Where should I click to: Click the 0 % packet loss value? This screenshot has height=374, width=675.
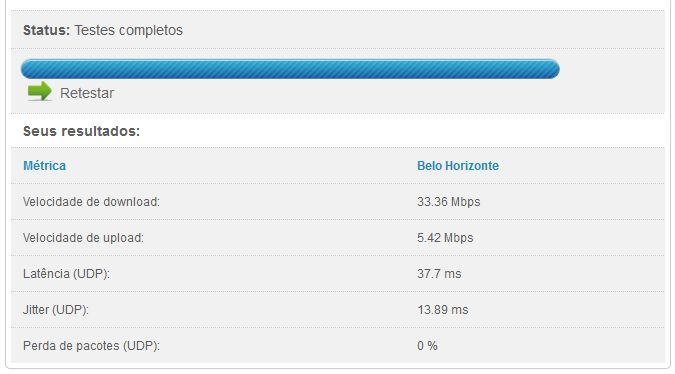click(x=427, y=346)
